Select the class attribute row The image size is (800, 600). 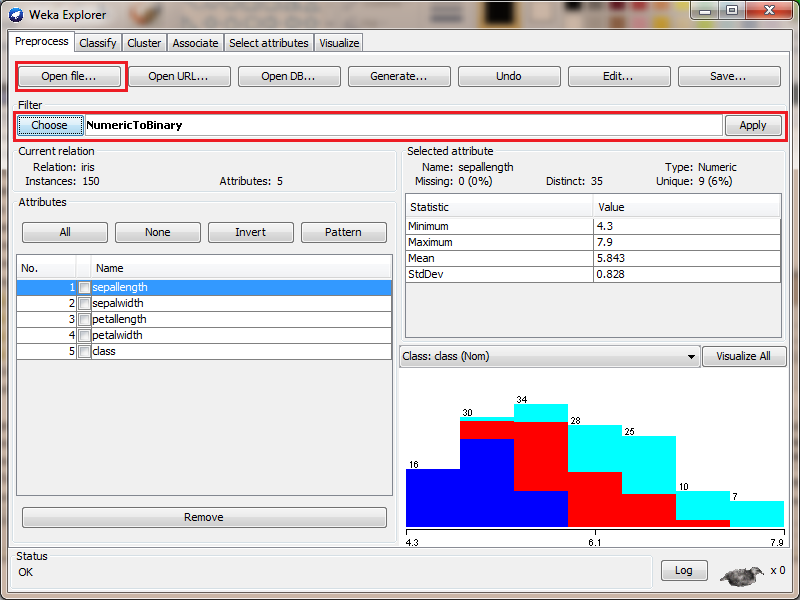point(240,352)
